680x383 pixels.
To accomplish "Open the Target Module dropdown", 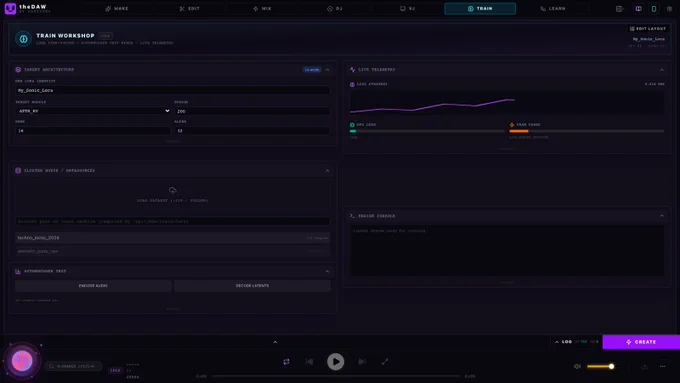I will (x=93, y=111).
